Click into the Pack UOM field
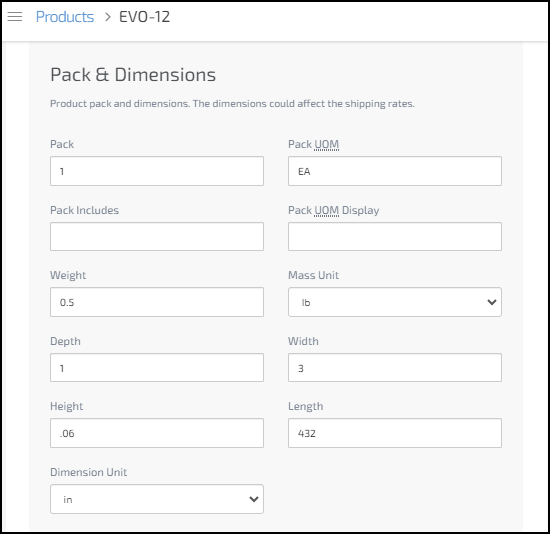The height and width of the screenshot is (534, 550). [x=395, y=171]
